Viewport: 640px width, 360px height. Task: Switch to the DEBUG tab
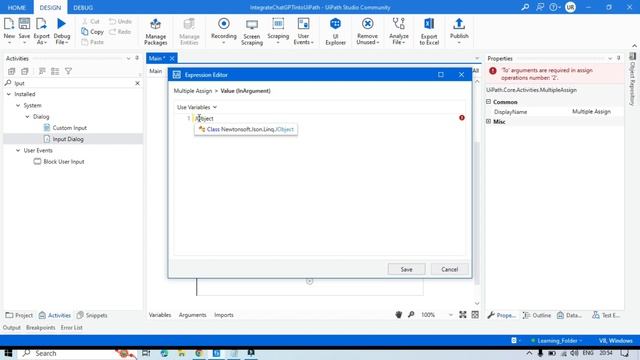(x=83, y=7)
